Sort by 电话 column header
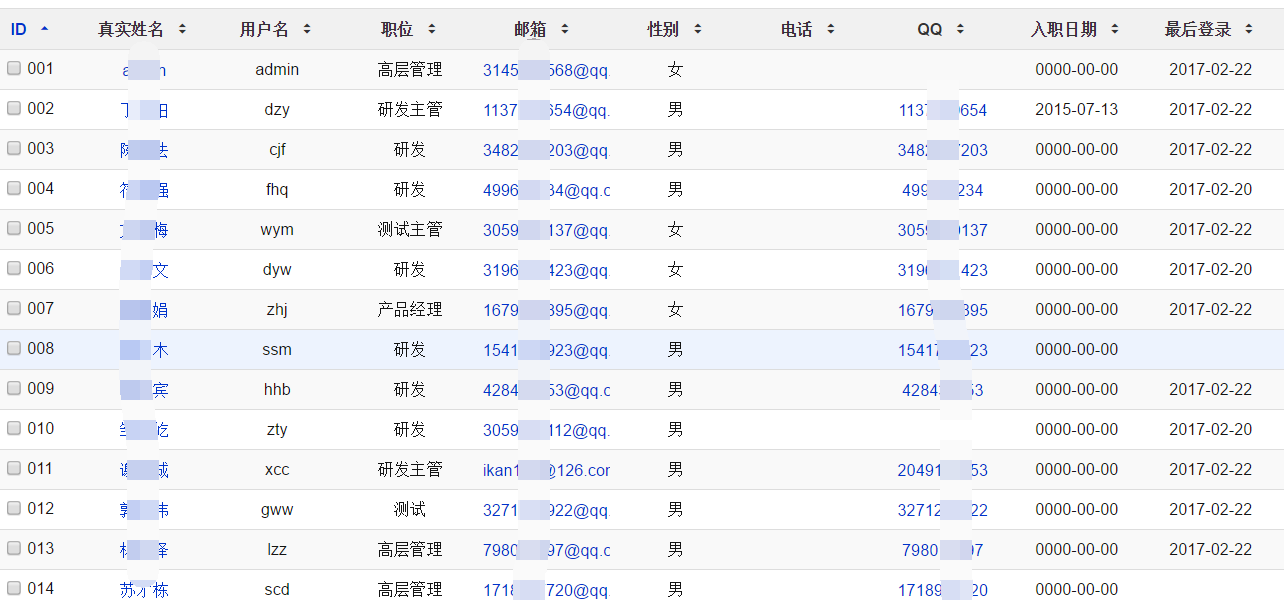1284x605 pixels. 808,29
